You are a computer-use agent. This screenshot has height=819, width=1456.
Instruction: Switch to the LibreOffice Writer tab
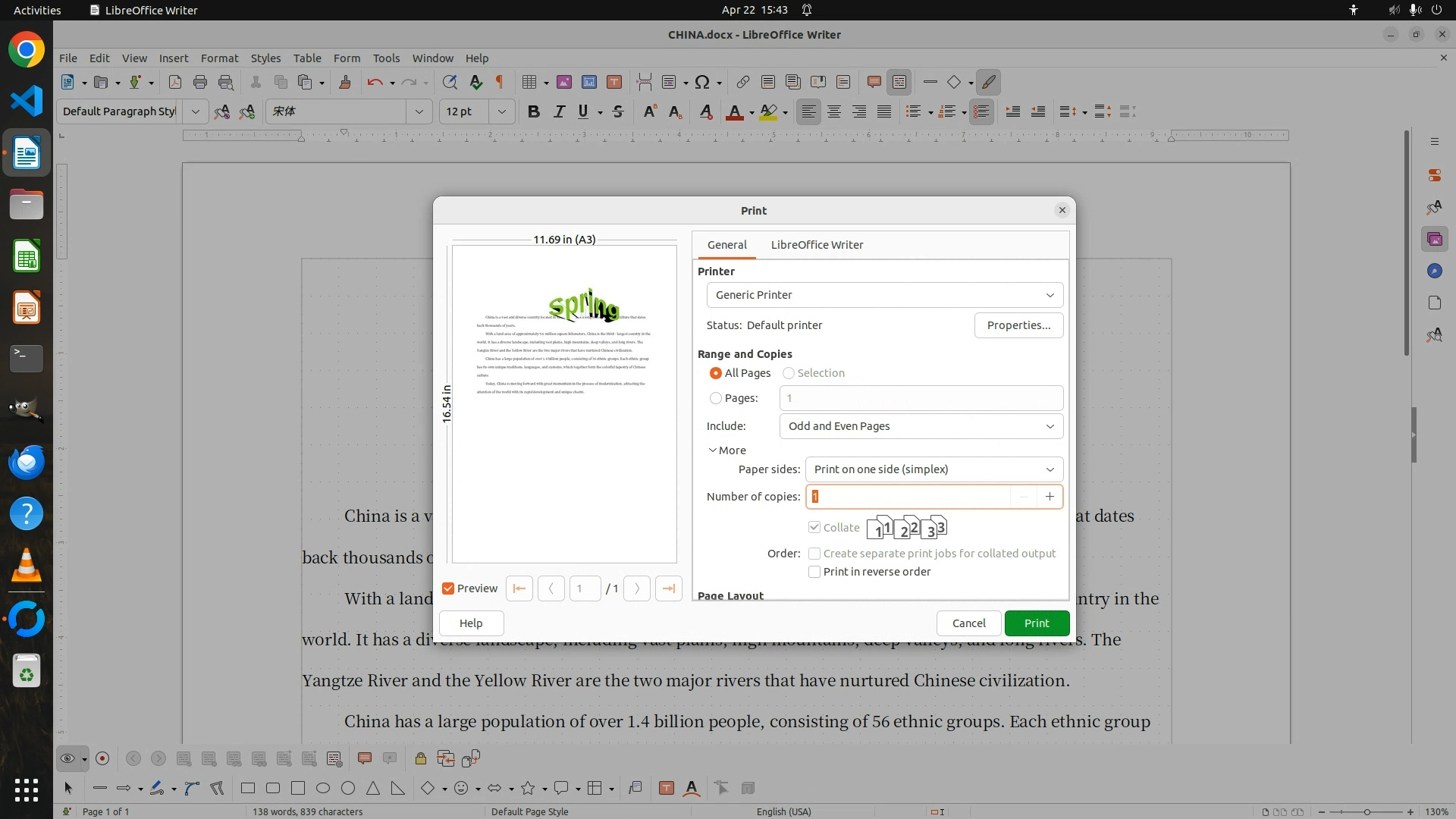click(x=817, y=245)
